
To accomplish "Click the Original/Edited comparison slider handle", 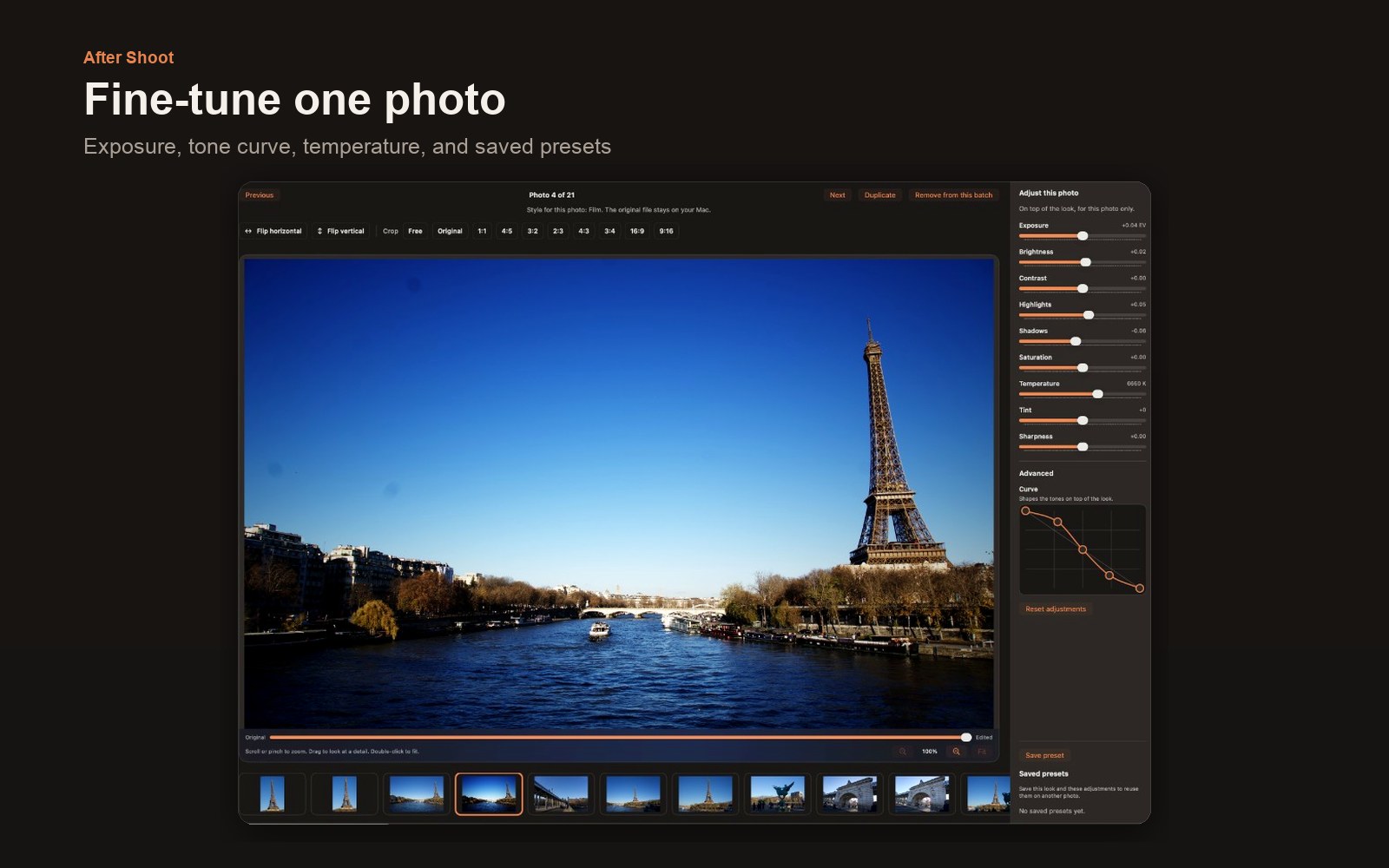I will point(966,737).
